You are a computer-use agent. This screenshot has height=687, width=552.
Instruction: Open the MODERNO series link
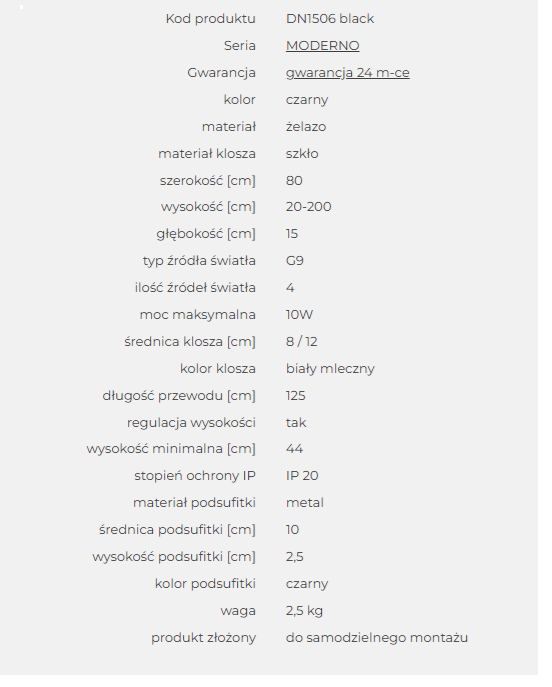[322, 46]
